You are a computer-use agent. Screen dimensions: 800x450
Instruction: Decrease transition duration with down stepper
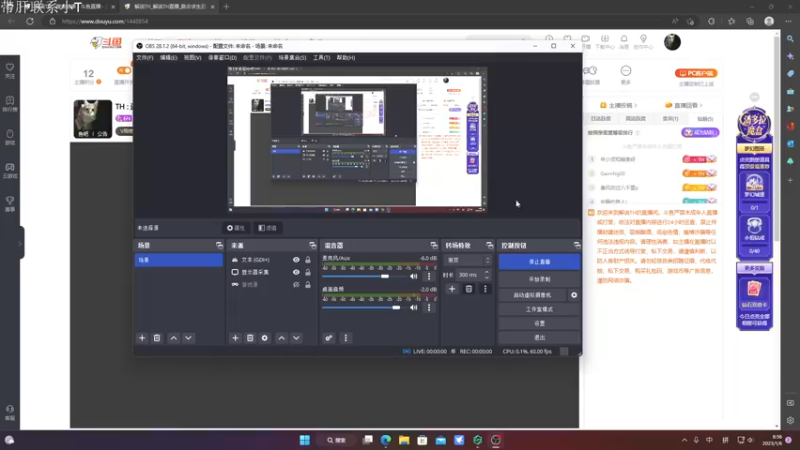point(487,278)
